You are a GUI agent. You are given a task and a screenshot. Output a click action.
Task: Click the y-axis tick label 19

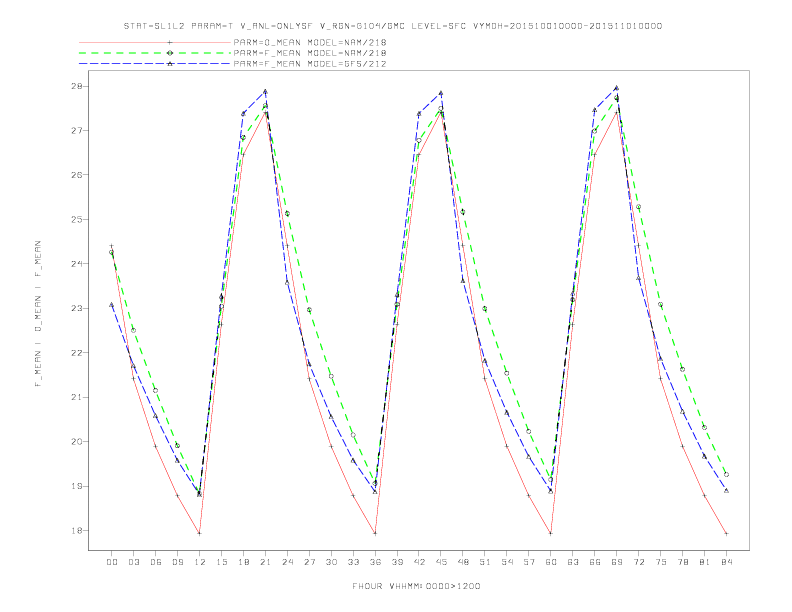[x=78, y=486]
